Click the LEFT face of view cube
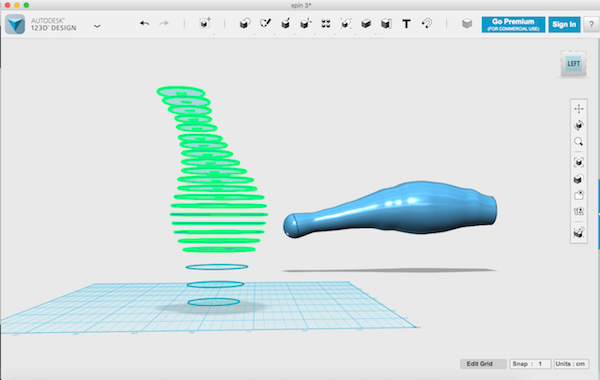The height and width of the screenshot is (380, 600). pos(573,64)
